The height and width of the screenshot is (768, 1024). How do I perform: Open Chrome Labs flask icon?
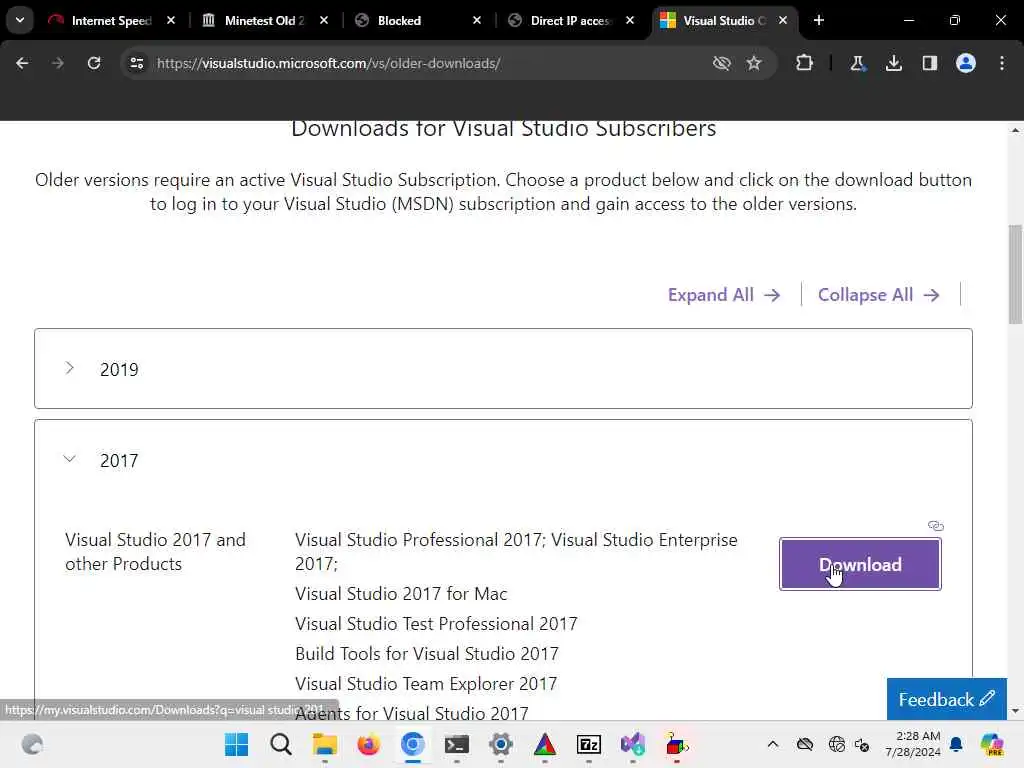point(857,63)
